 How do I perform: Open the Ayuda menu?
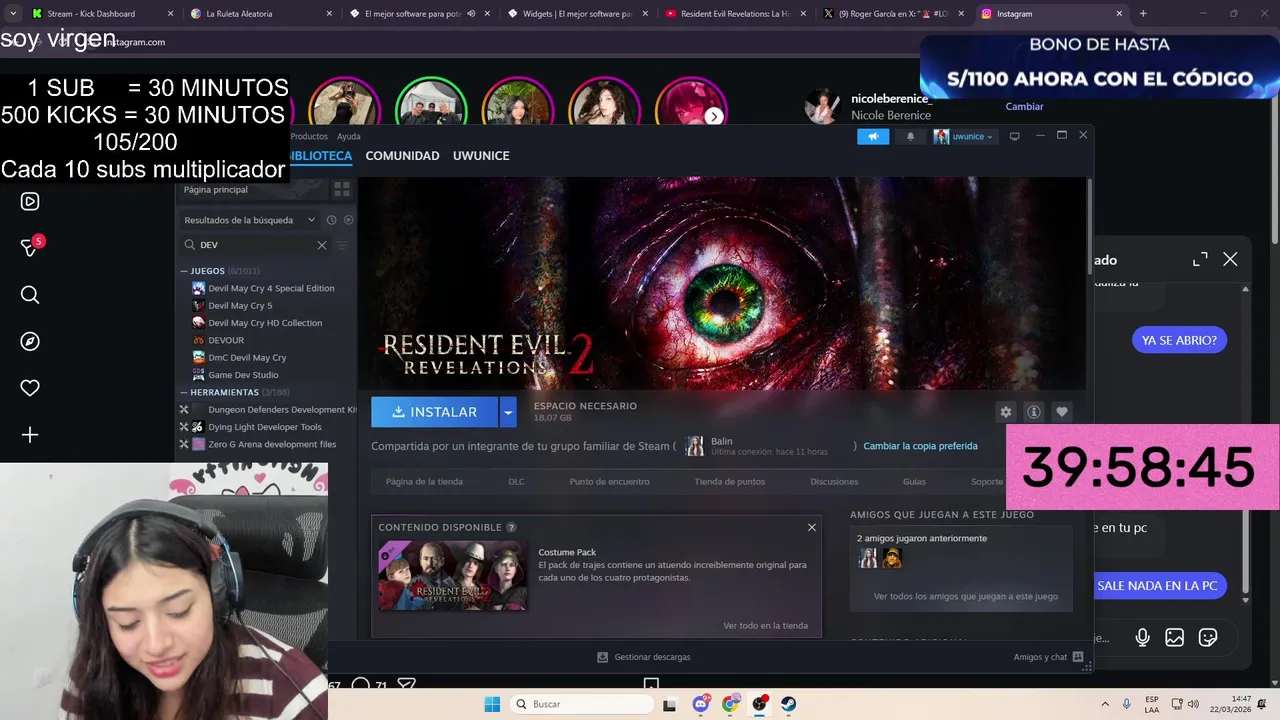point(348,136)
